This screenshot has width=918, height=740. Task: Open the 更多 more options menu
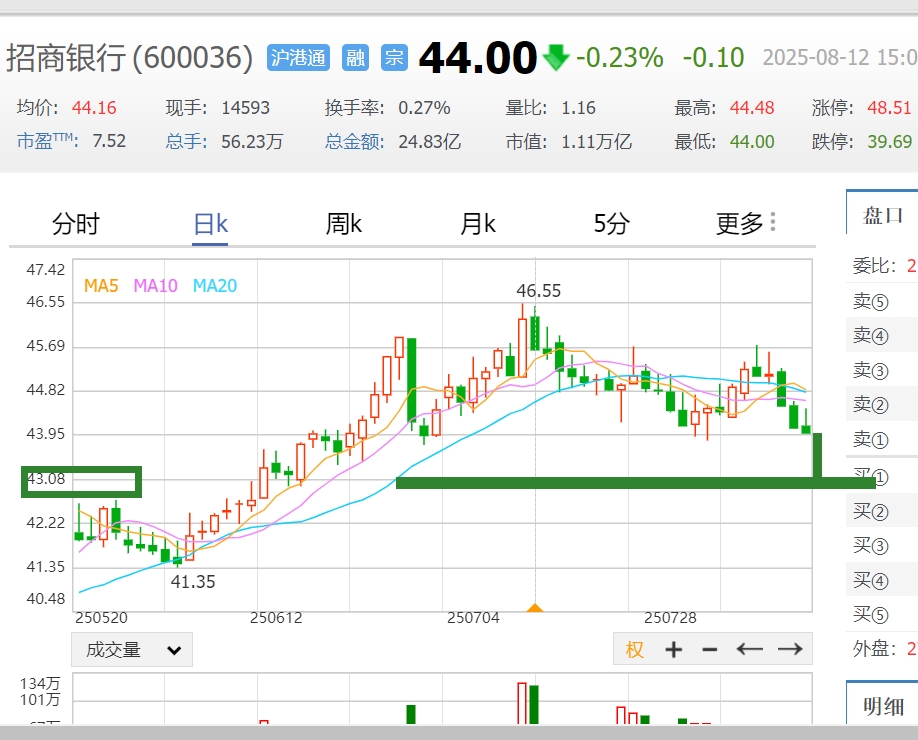pyautogui.click(x=745, y=223)
